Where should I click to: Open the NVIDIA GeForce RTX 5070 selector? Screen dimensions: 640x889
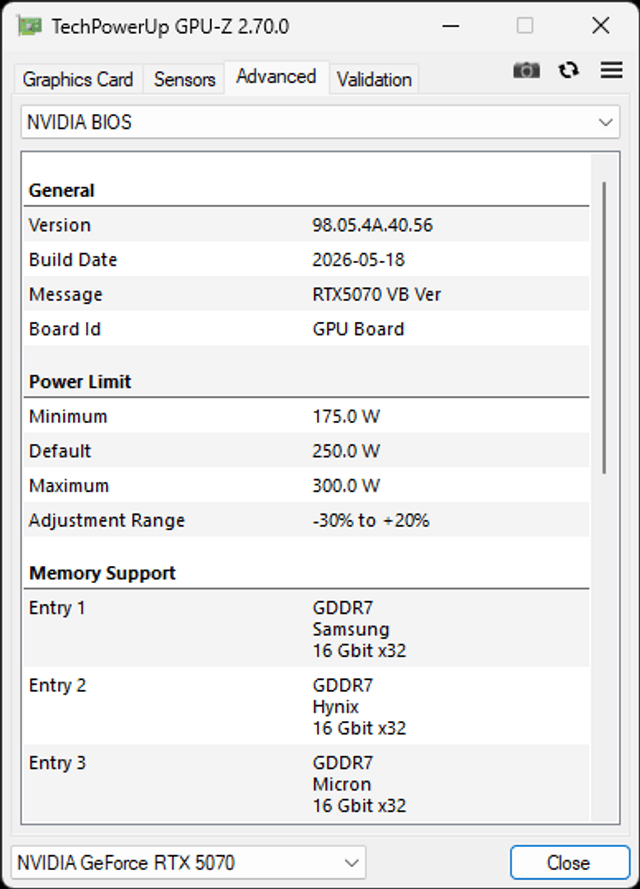[188, 862]
